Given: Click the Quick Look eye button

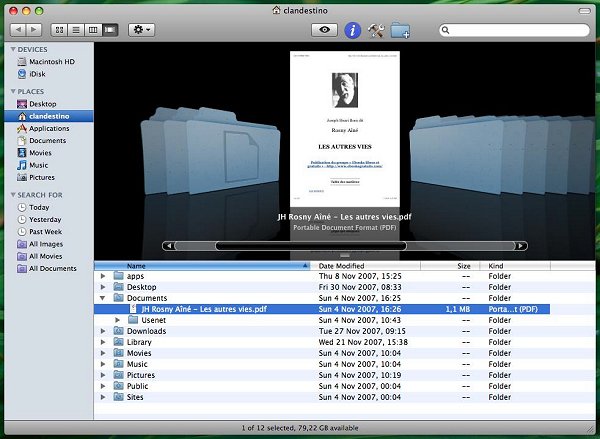Looking at the screenshot, I should coord(323,30).
